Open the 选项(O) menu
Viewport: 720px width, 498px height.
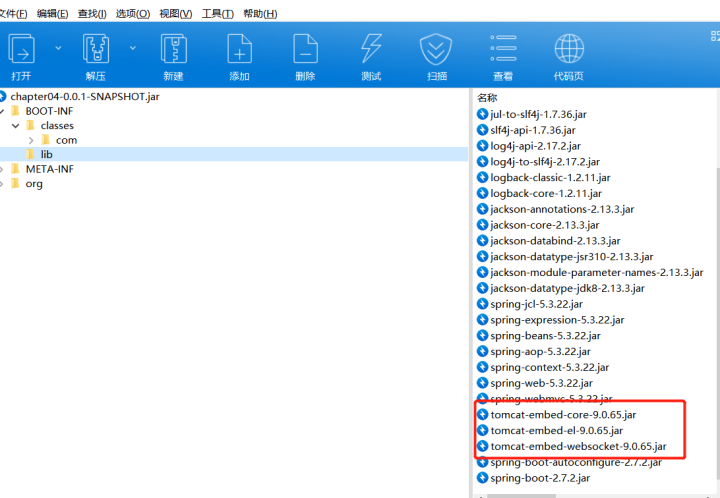point(133,14)
